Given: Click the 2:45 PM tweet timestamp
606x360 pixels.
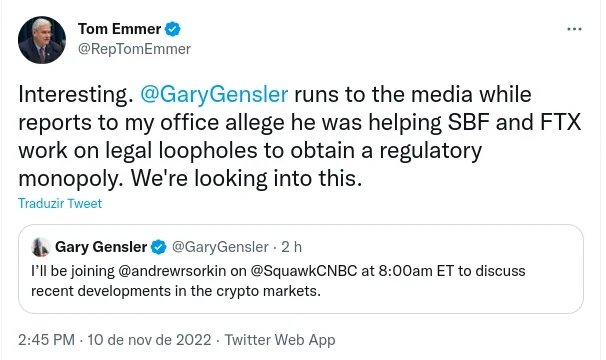Looking at the screenshot, I should tap(46, 340).
